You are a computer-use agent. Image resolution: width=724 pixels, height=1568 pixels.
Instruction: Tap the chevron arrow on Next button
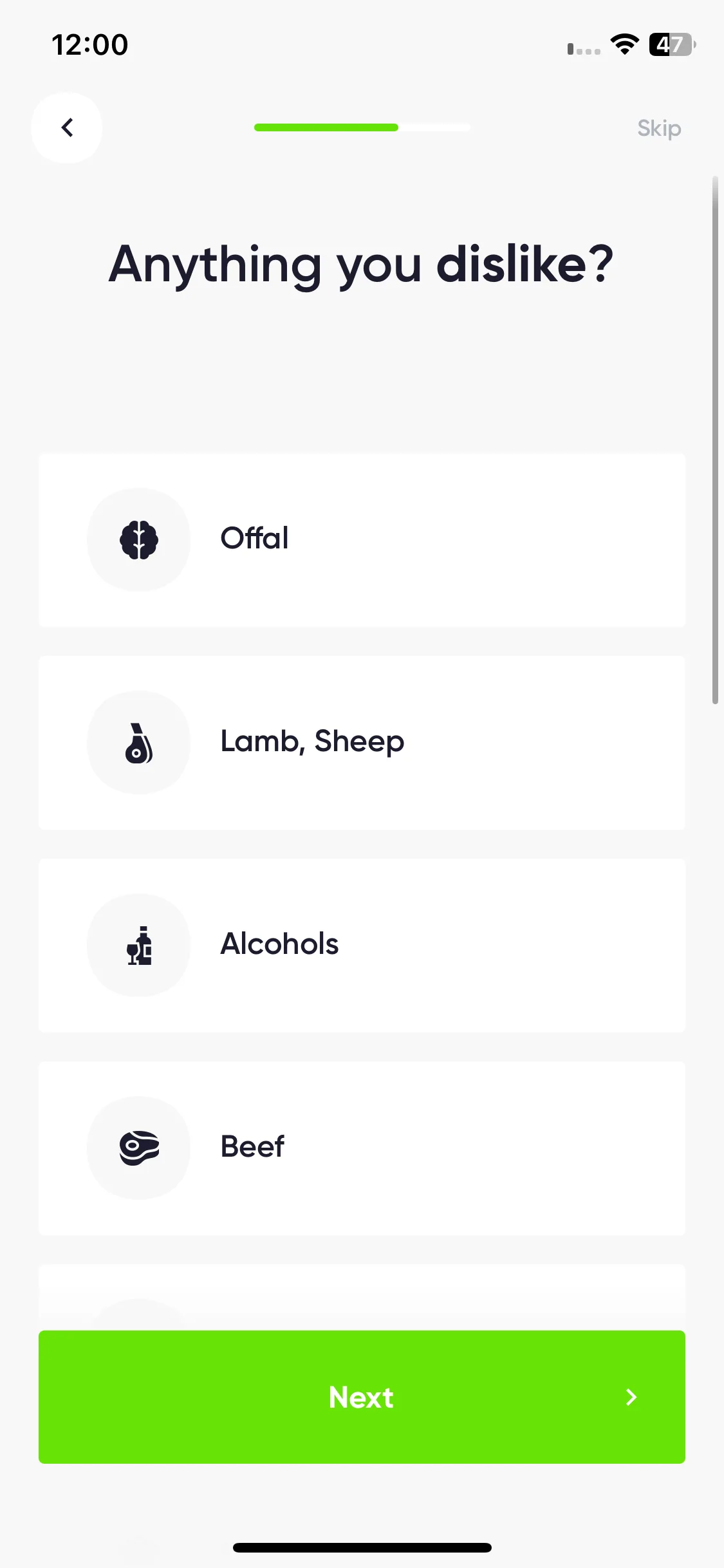pyautogui.click(x=631, y=1397)
